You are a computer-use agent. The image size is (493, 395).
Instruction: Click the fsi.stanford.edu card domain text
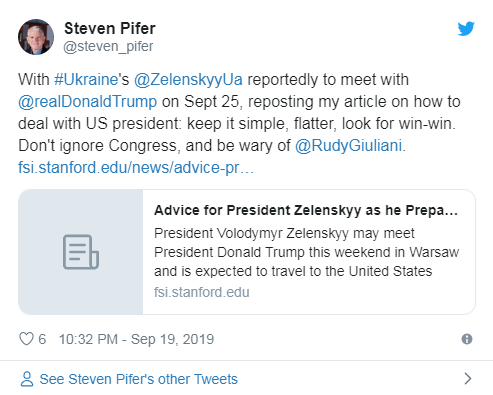coord(202,292)
